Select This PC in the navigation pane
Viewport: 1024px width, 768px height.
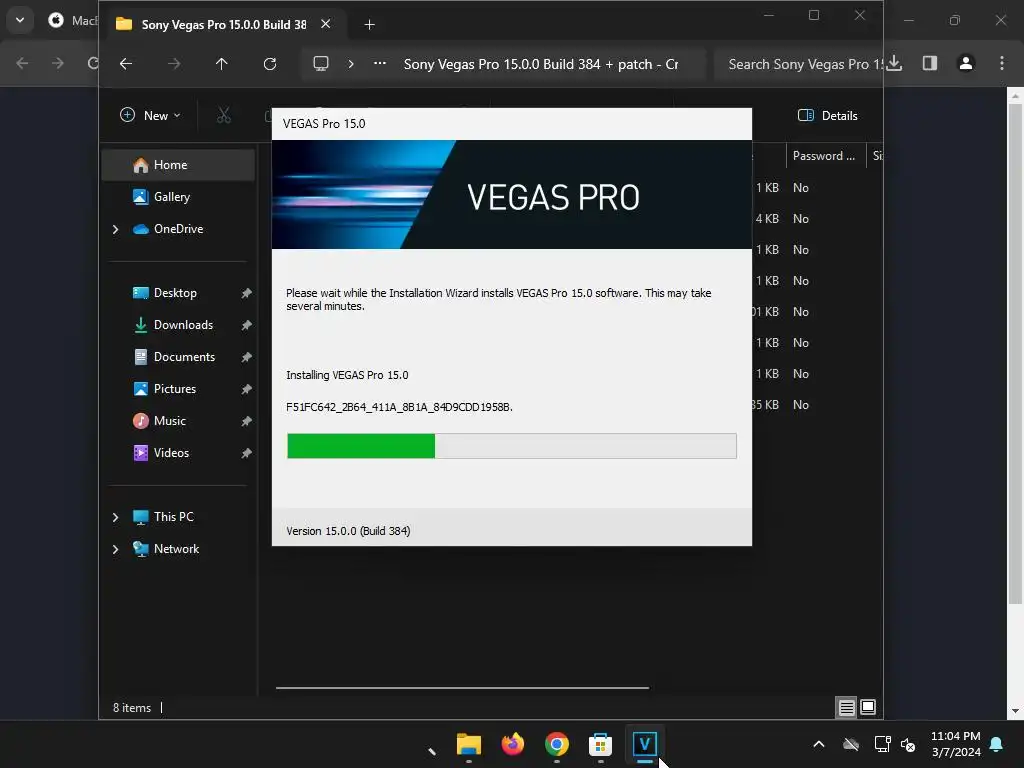click(174, 517)
